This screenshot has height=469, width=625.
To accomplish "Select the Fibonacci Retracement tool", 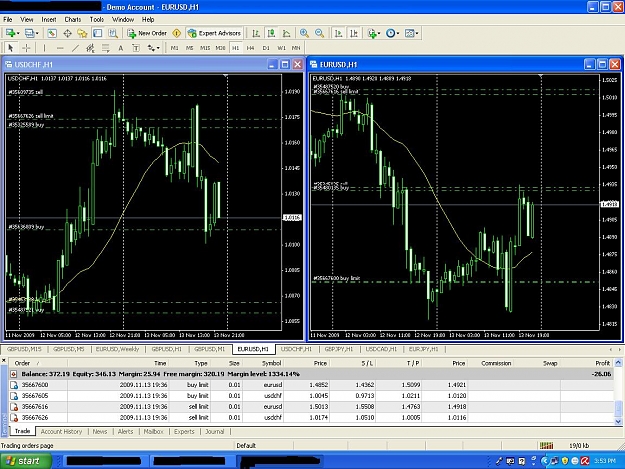I will pos(106,48).
